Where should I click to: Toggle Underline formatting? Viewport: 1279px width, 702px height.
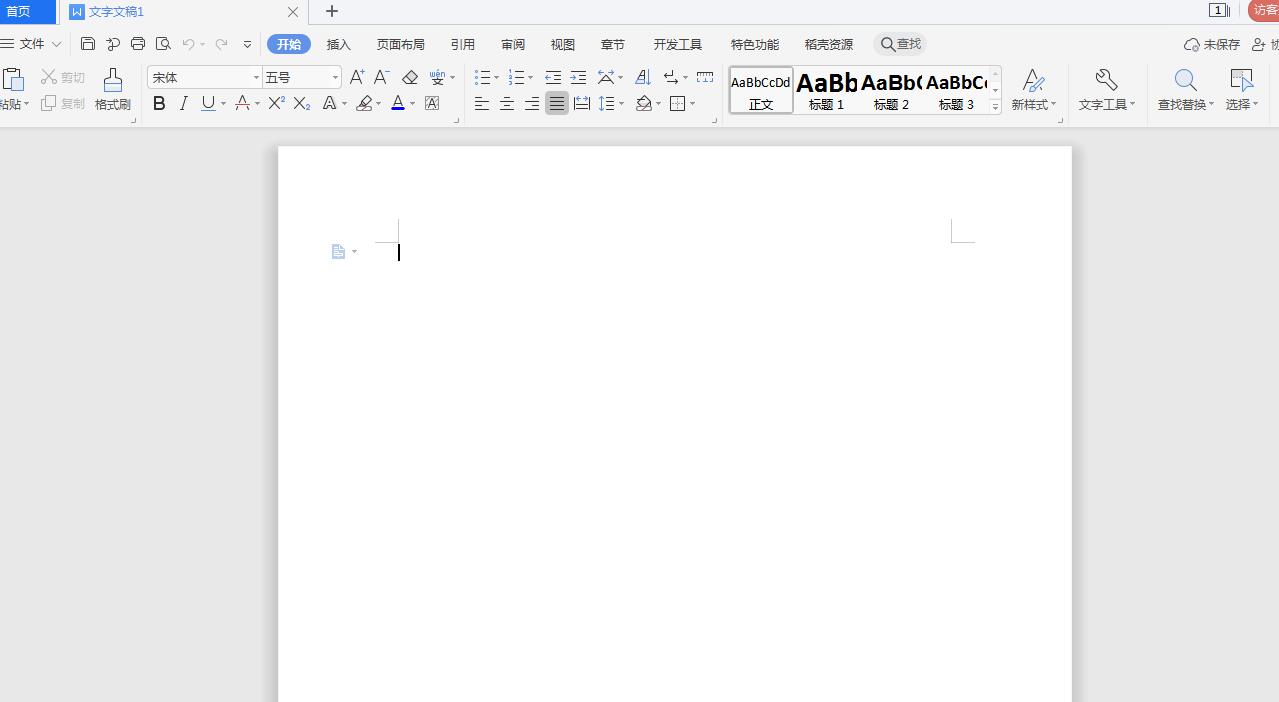click(208, 103)
